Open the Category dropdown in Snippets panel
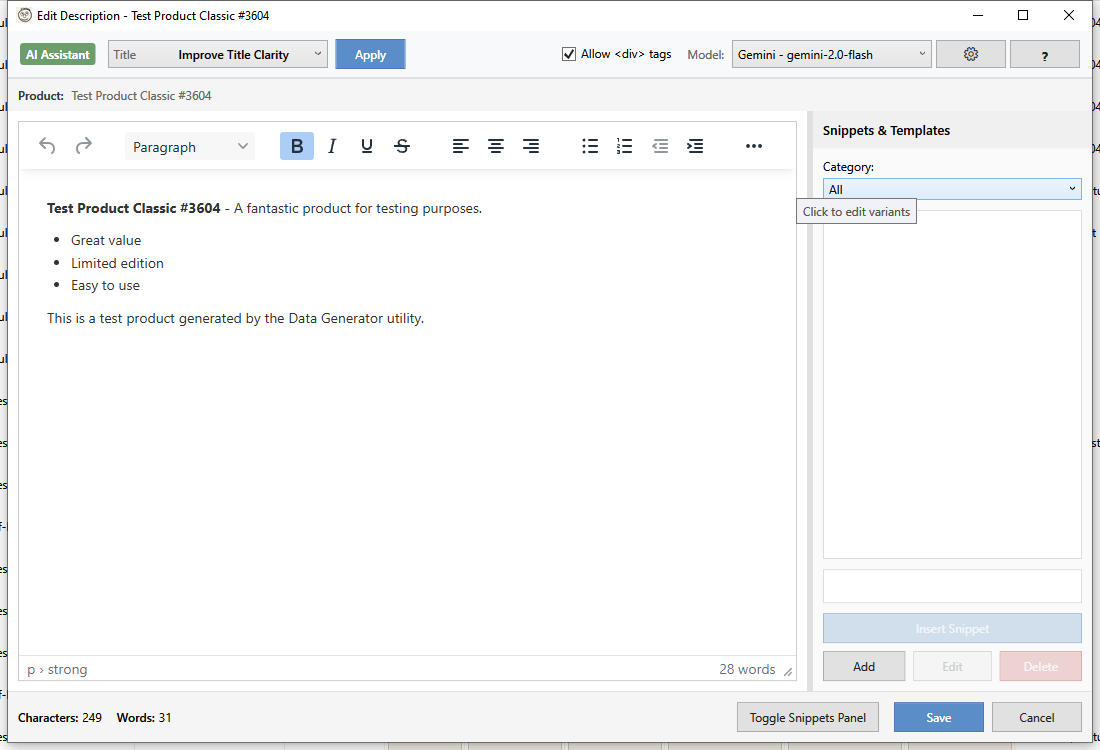Image resolution: width=1100 pixels, height=750 pixels. coord(951,188)
